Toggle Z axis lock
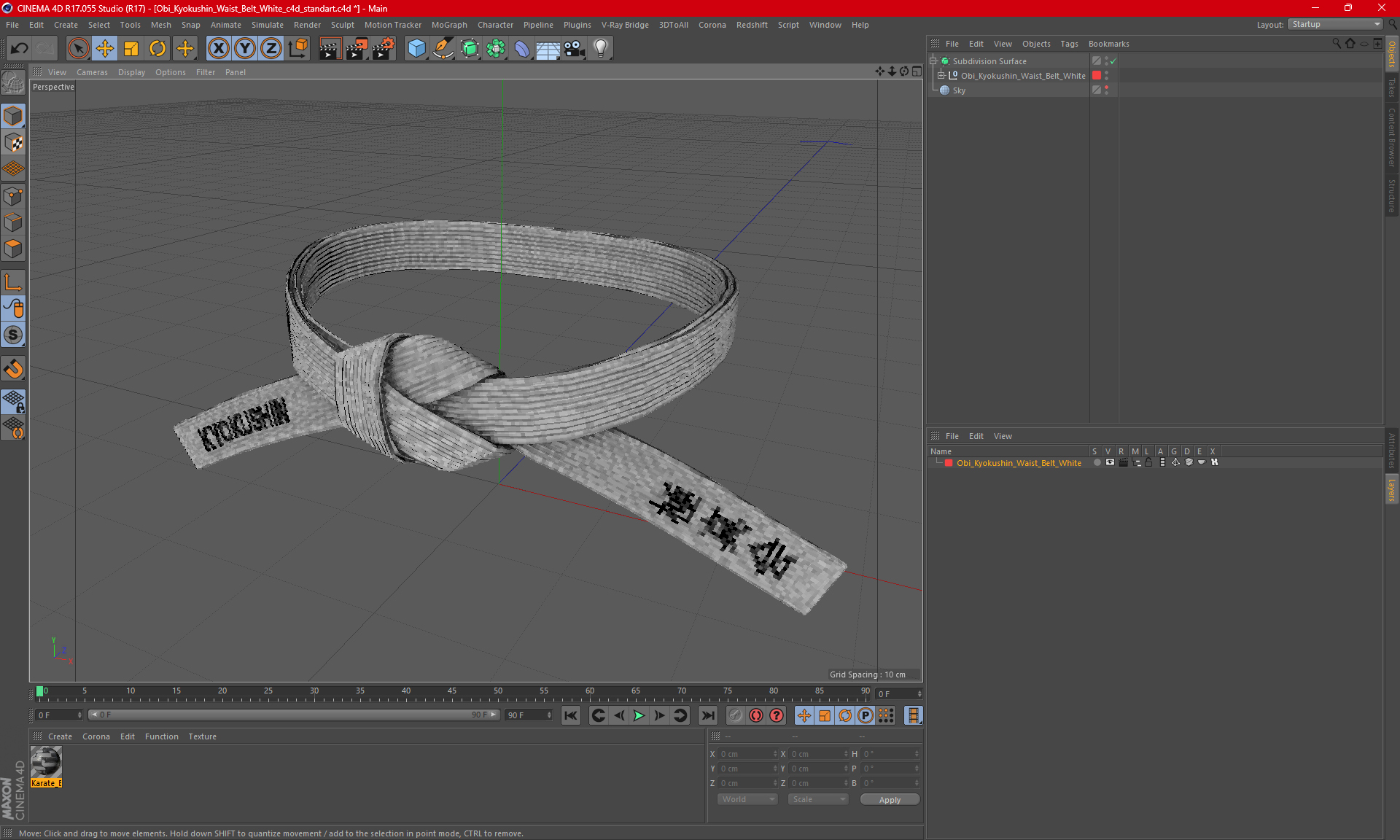Screen dimensions: 1400x840 271,49
